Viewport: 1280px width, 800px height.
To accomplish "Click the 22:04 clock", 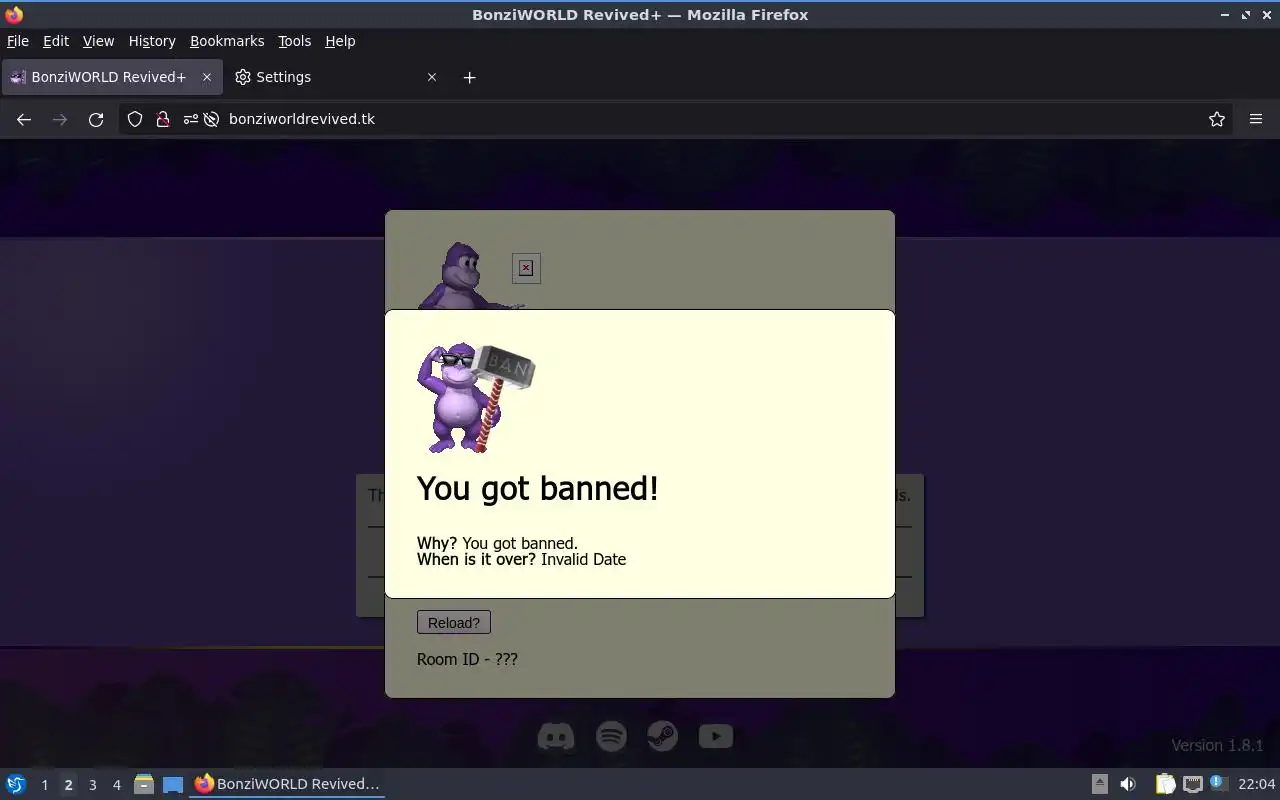I will tap(1256, 784).
